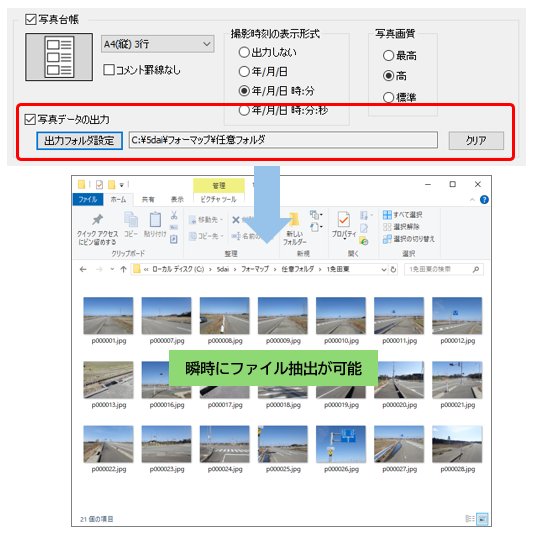This screenshot has height=536, width=533.
Task: Open the A4(縦) 3行 layout dropdown
Action: pos(158,44)
